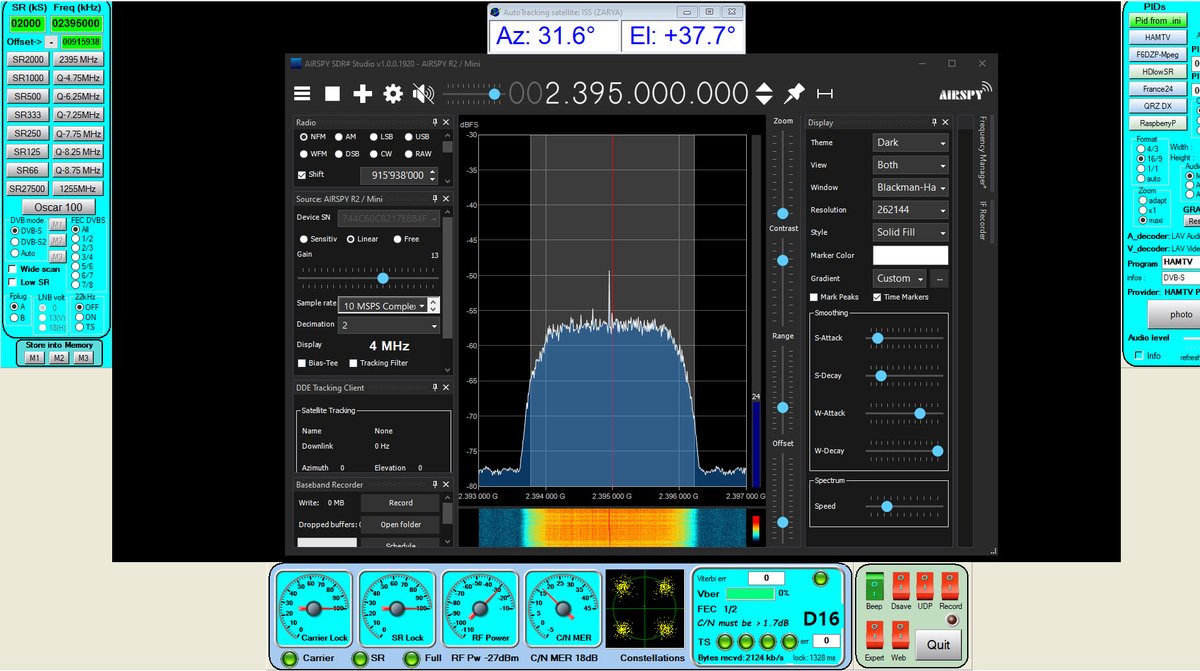Stop the radio with the square stop icon

(x=332, y=93)
